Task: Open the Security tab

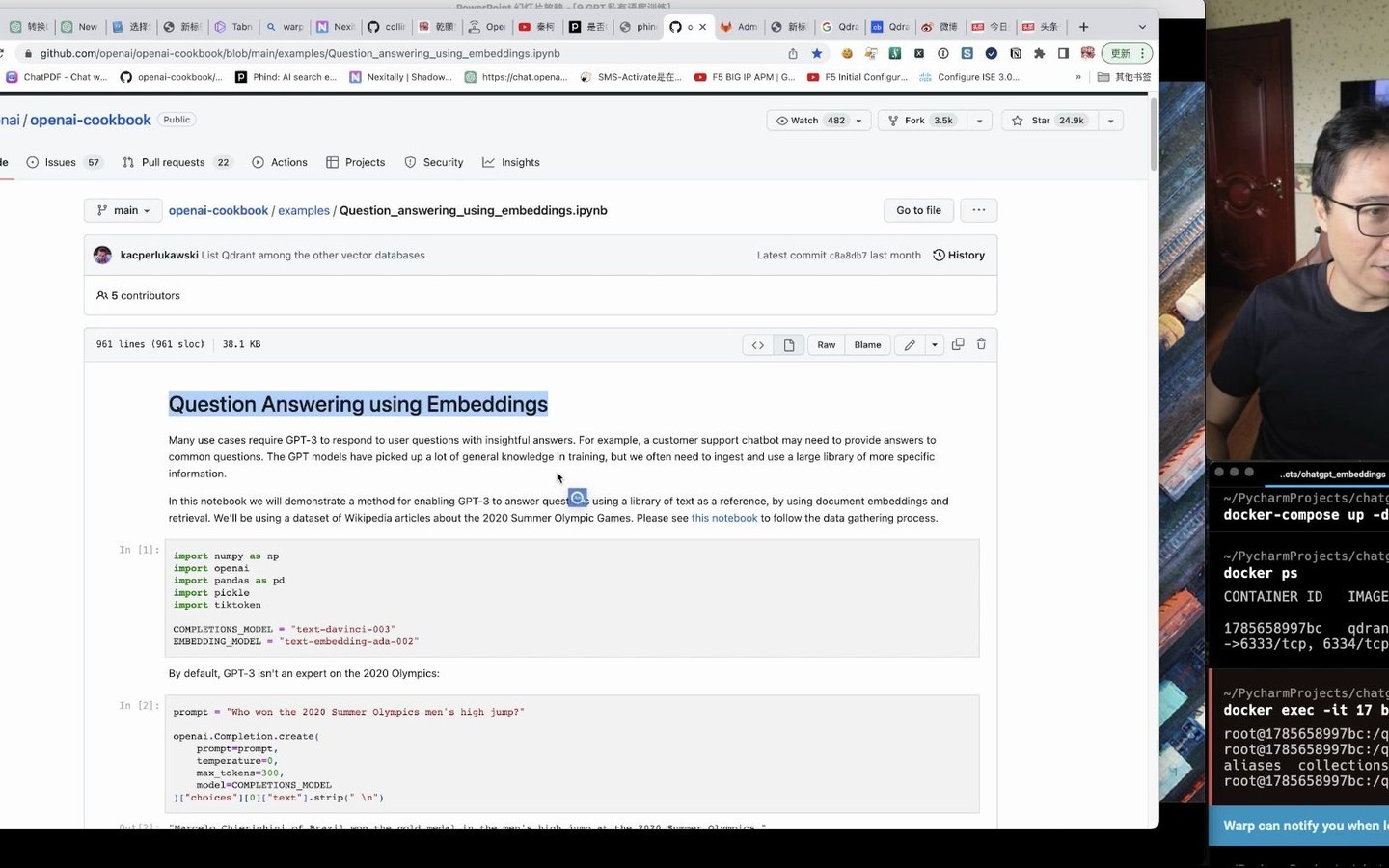Action: (x=434, y=163)
